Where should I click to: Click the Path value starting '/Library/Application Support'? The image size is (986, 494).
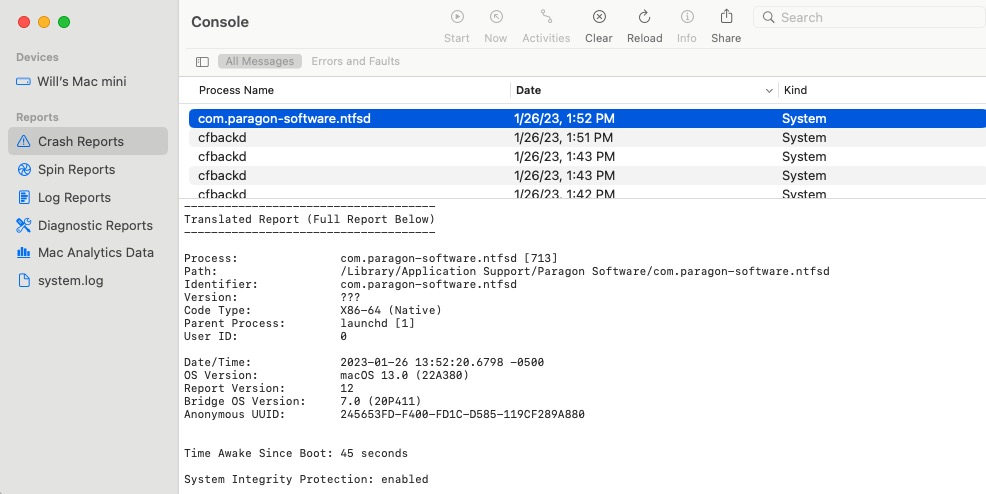tap(585, 272)
